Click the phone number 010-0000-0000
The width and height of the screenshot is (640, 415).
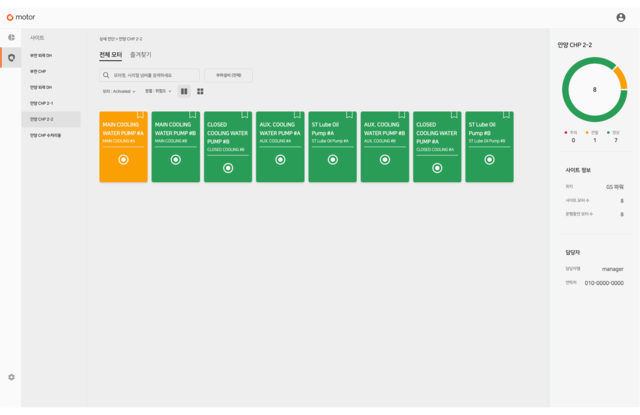604,283
